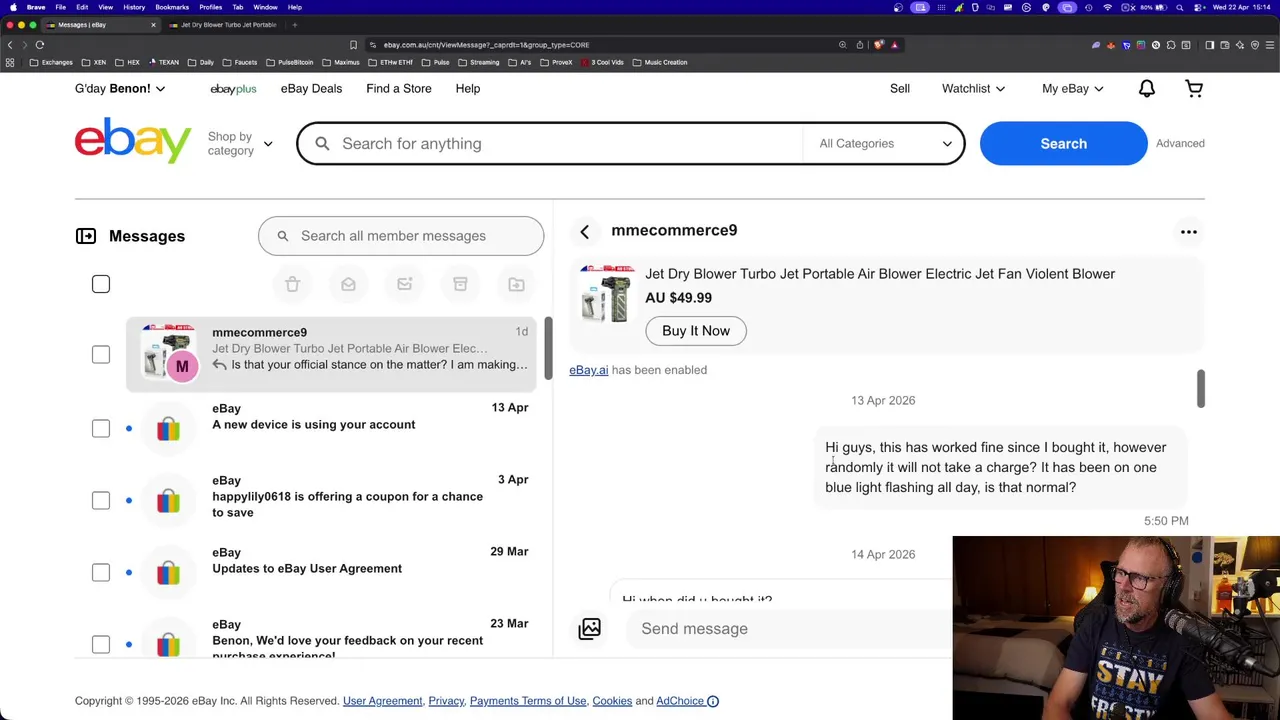Expand the My eBay dropdown
The width and height of the screenshot is (1280, 720).
pos(1072,89)
